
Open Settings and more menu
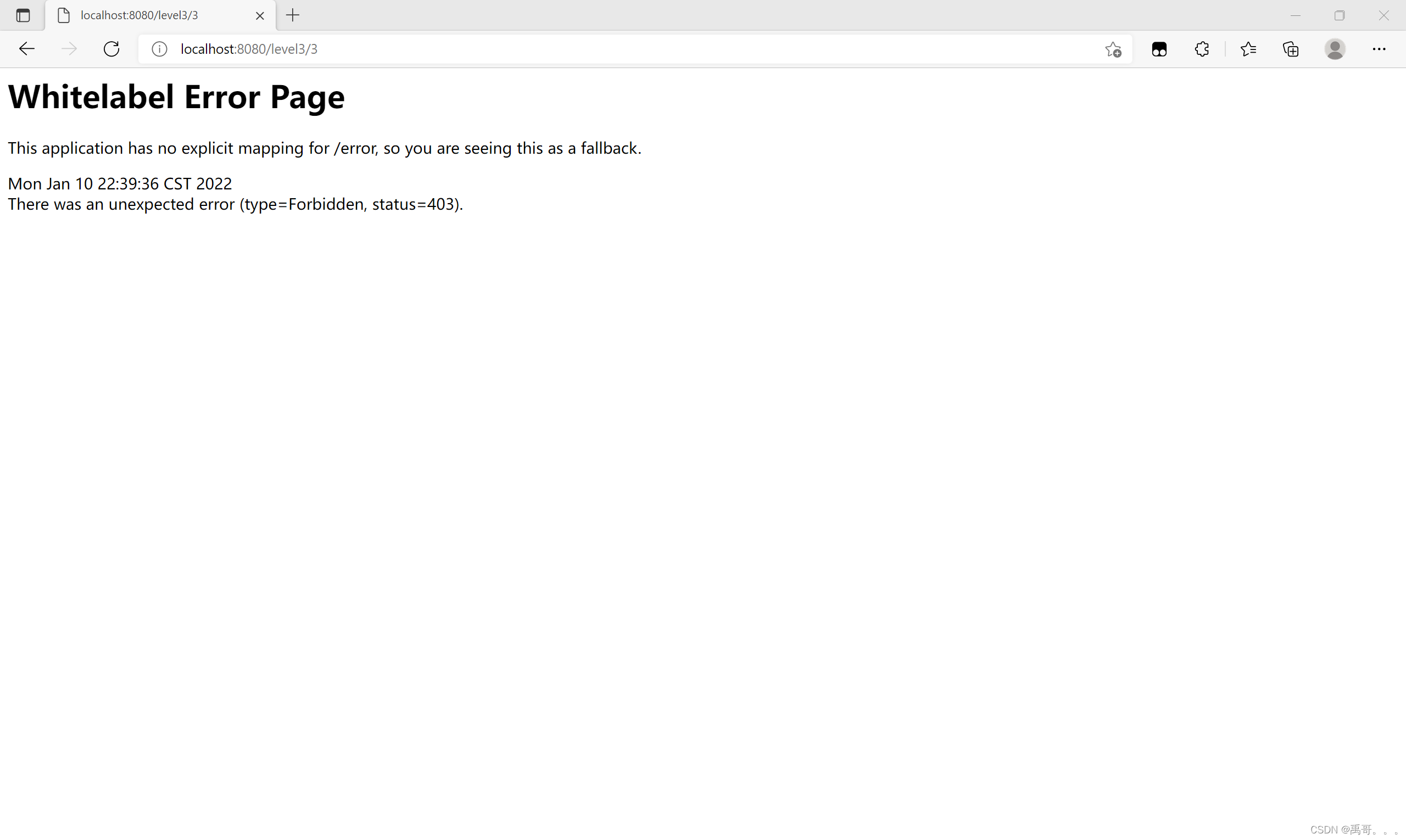(1378, 49)
